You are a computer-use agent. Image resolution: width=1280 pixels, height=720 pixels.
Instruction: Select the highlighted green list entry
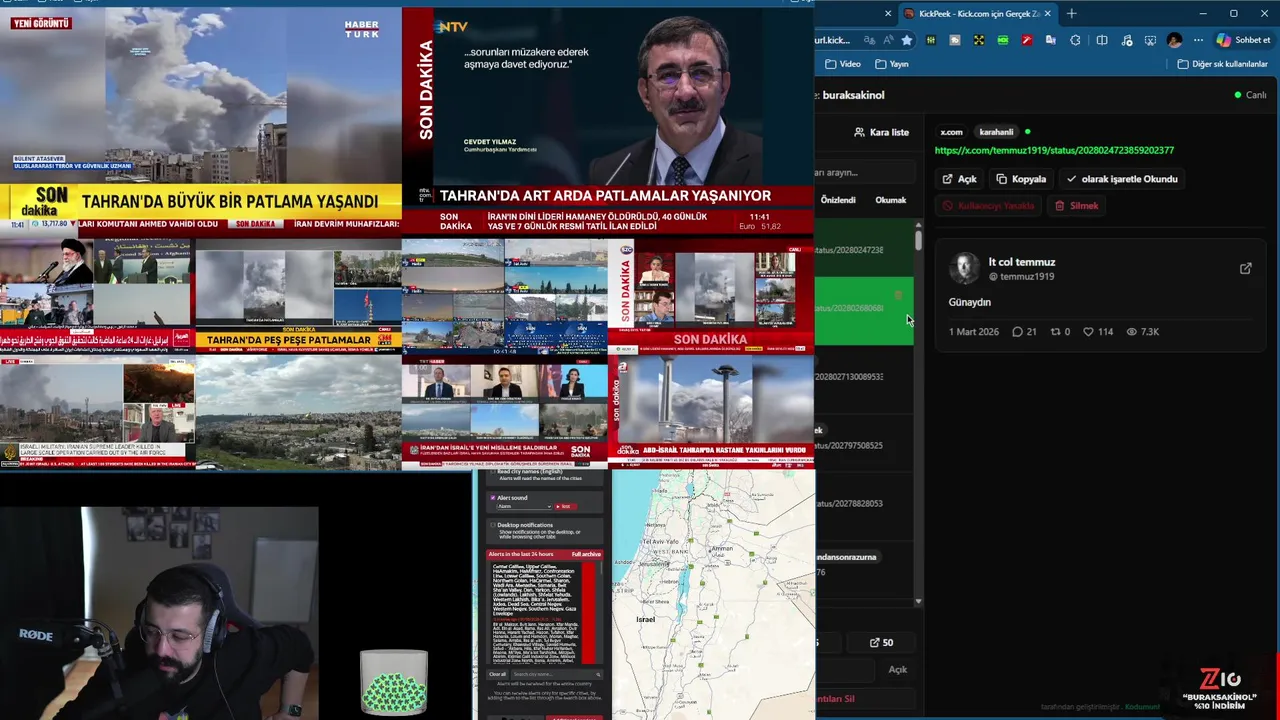864,310
